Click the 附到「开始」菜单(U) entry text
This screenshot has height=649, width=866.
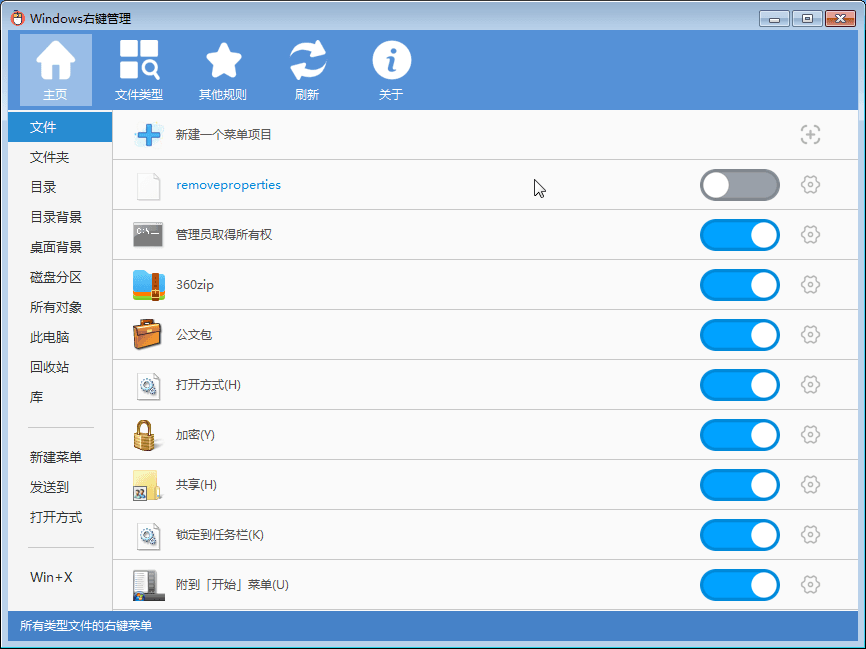232,585
